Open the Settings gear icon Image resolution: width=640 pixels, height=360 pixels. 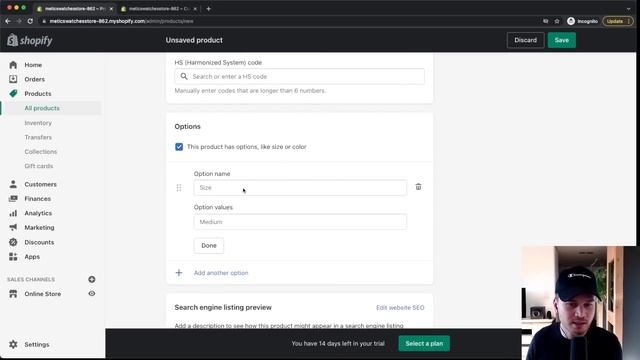[x=13, y=344]
